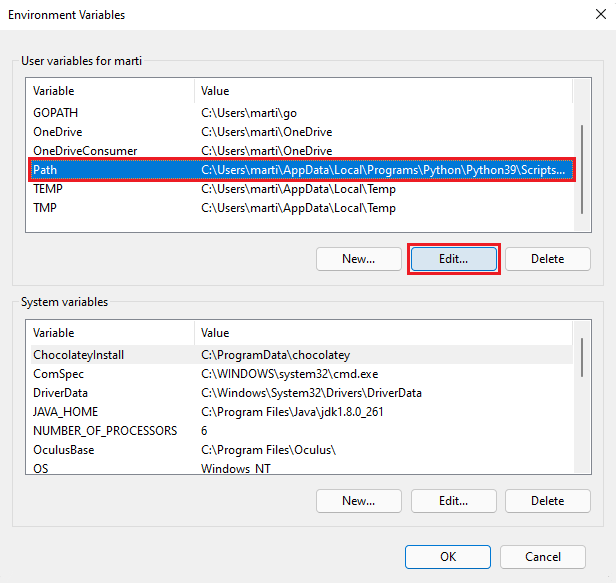
Task: Select the JAVA_HOME system variable
Action: [65, 411]
